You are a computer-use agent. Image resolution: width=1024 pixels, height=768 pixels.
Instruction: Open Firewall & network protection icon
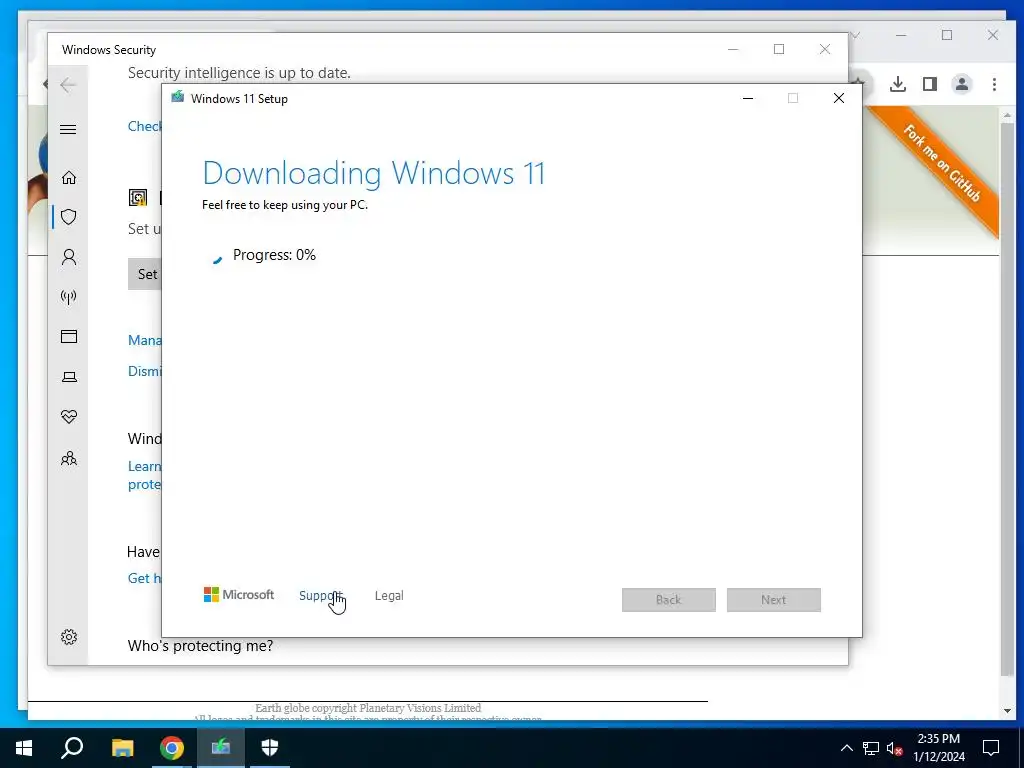click(x=69, y=297)
